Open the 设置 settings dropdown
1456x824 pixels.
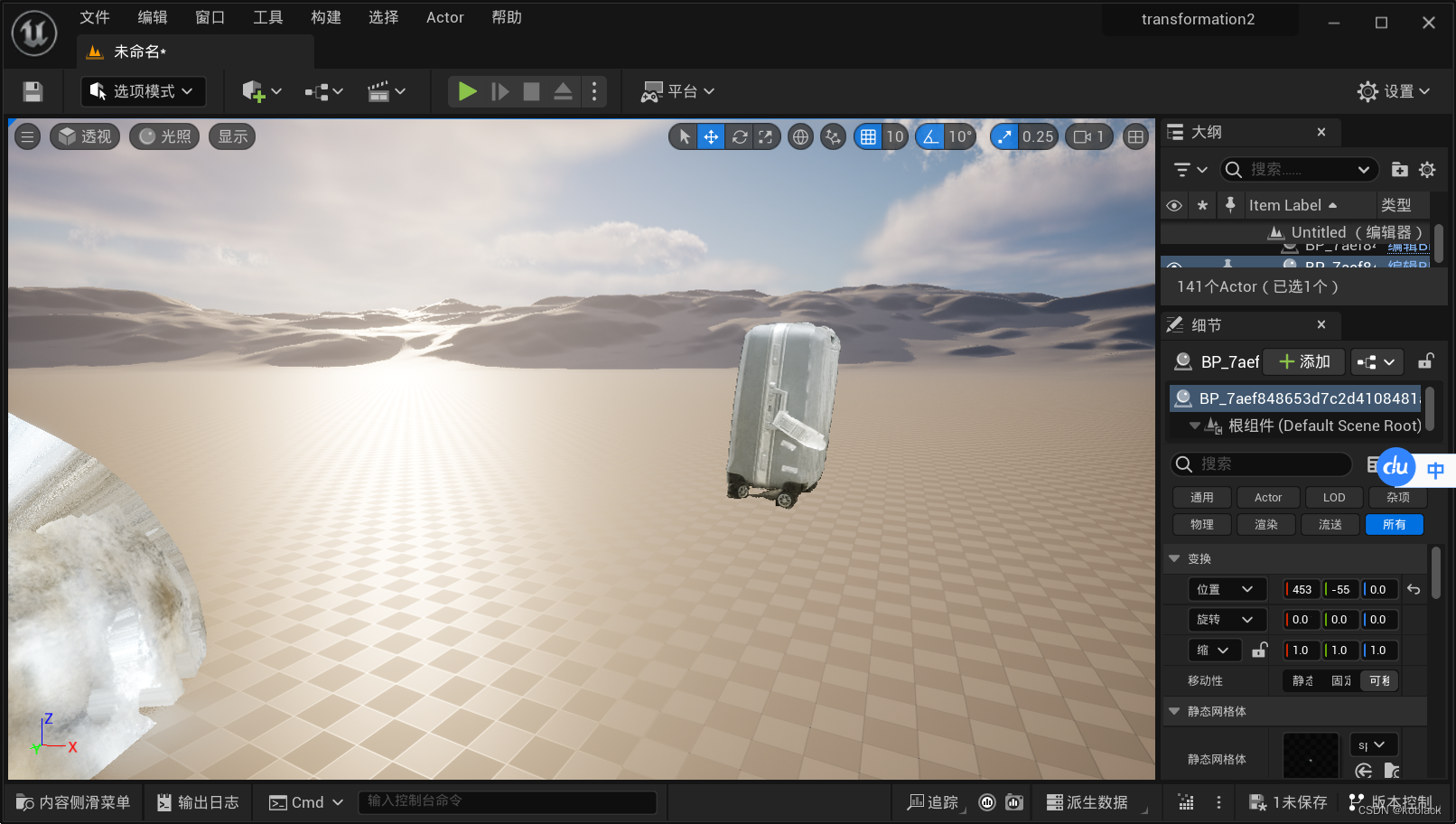1394,91
